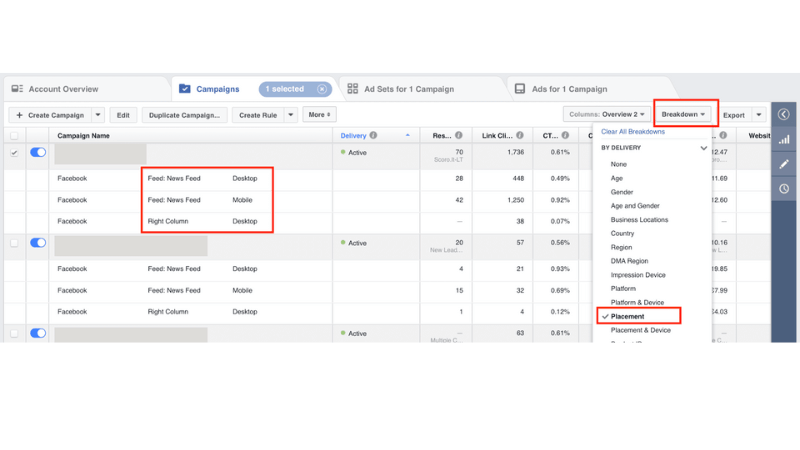Click the Create Rule button

(x=258, y=115)
